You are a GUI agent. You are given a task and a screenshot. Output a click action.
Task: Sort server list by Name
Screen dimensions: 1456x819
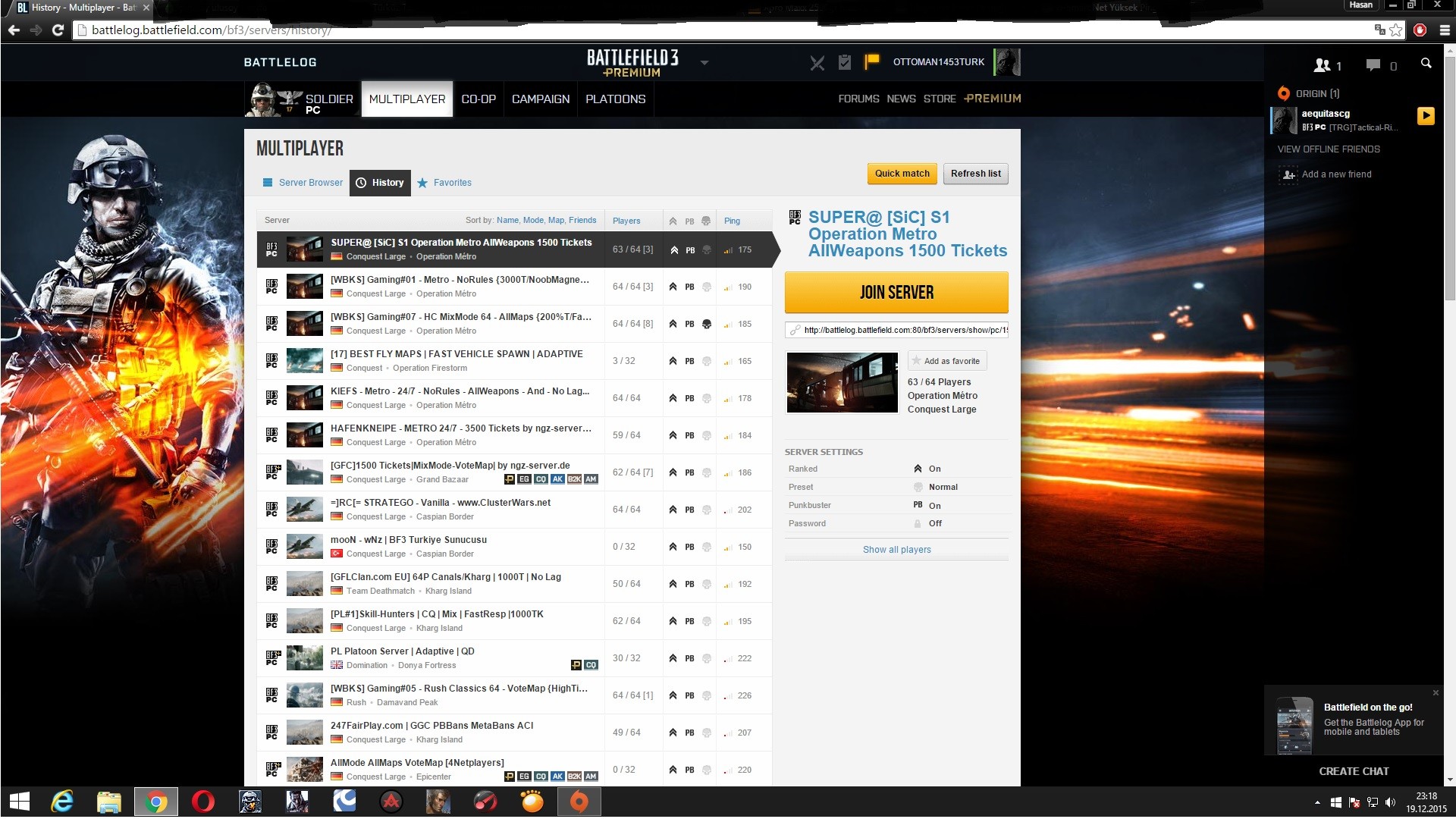[507, 221]
